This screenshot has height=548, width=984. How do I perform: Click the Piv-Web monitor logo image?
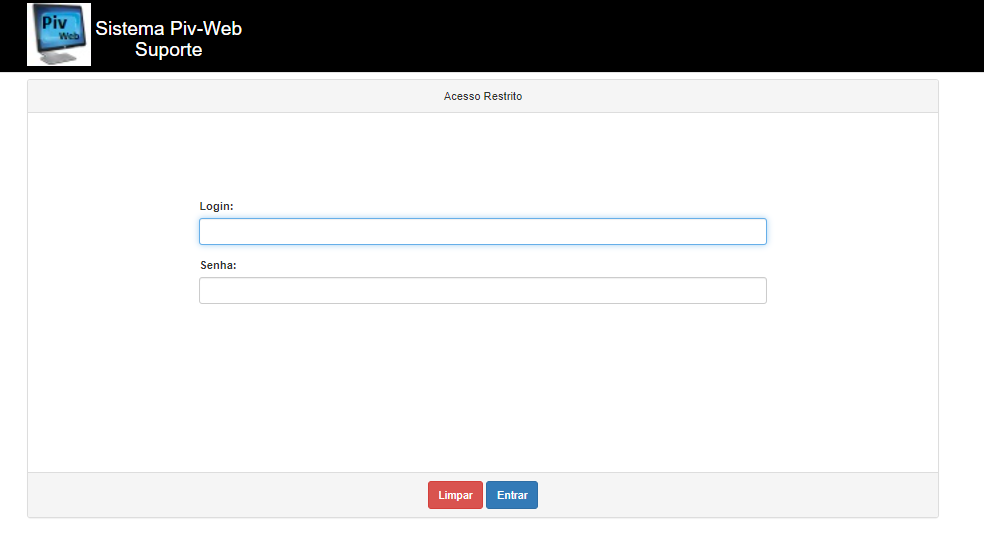59,35
